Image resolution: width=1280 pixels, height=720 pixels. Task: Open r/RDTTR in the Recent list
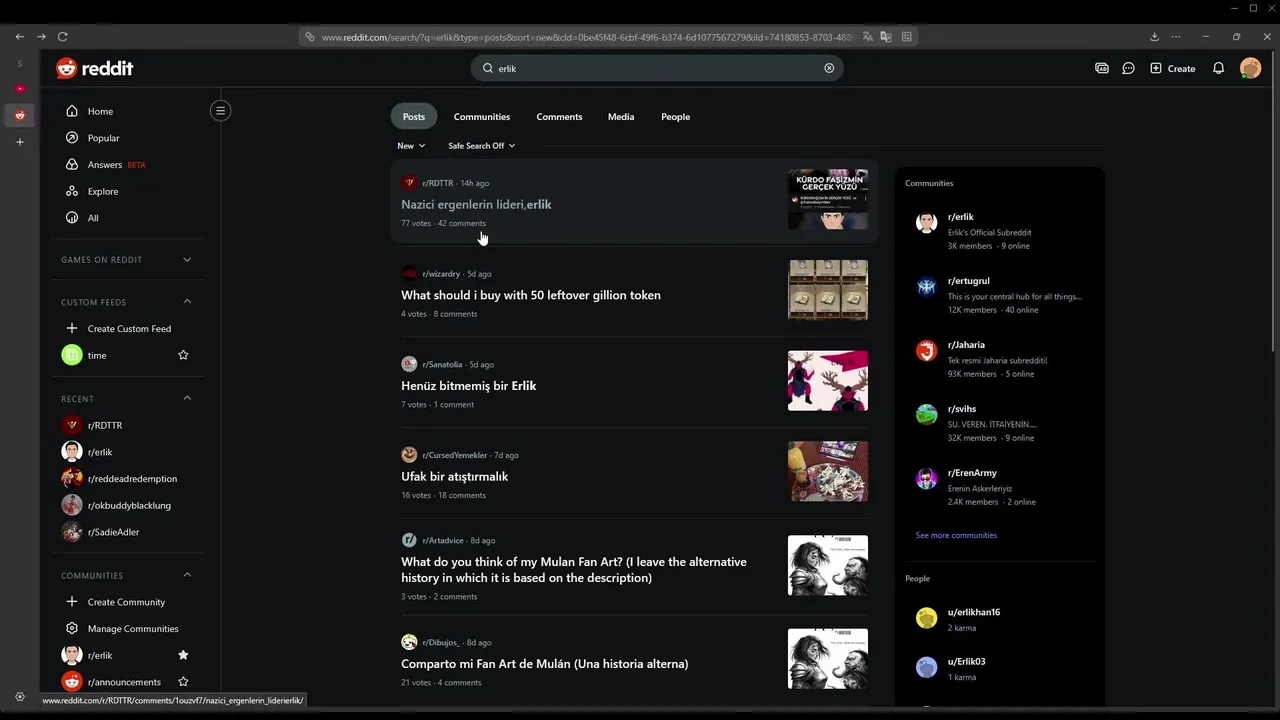pyautogui.click(x=105, y=425)
